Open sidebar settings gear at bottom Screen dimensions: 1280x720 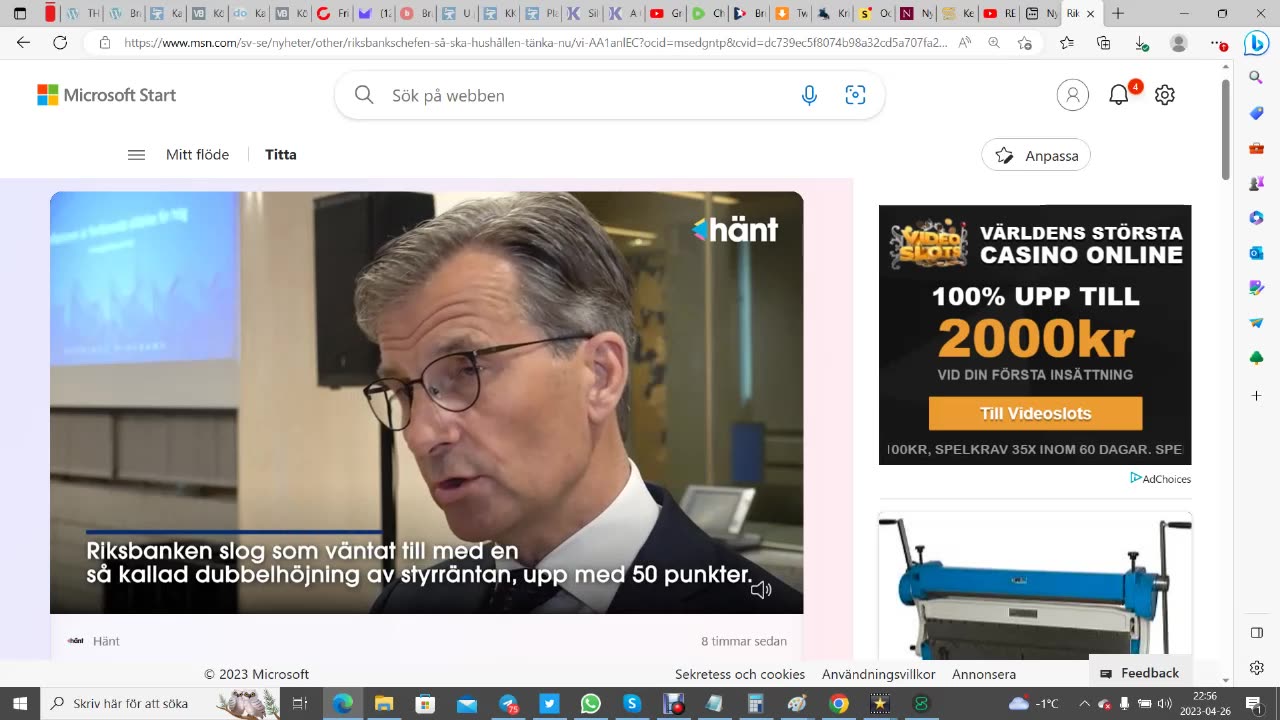pos(1256,667)
